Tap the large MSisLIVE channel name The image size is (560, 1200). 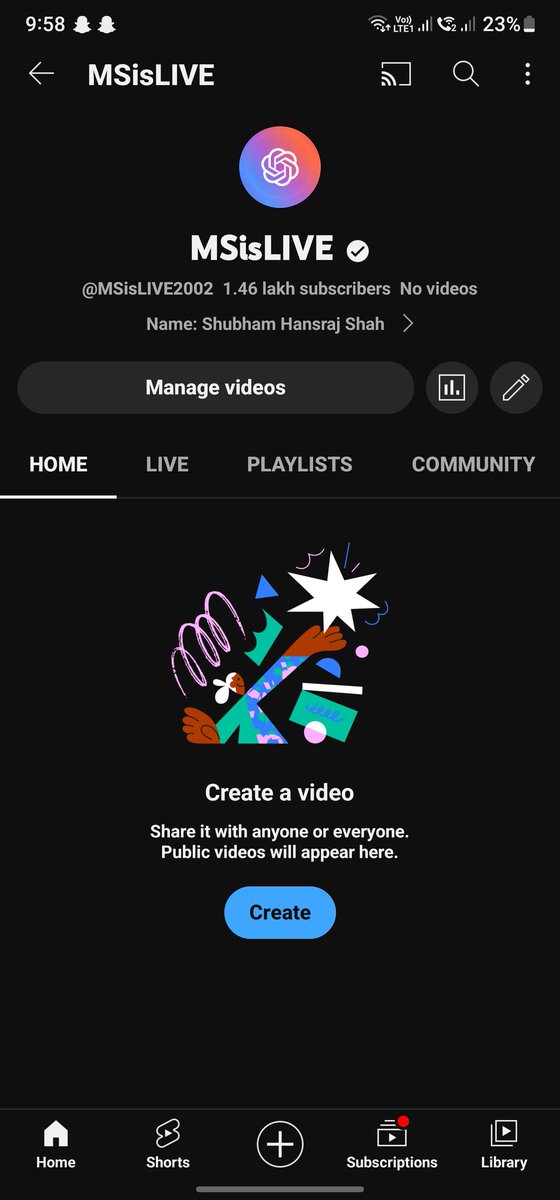point(263,249)
